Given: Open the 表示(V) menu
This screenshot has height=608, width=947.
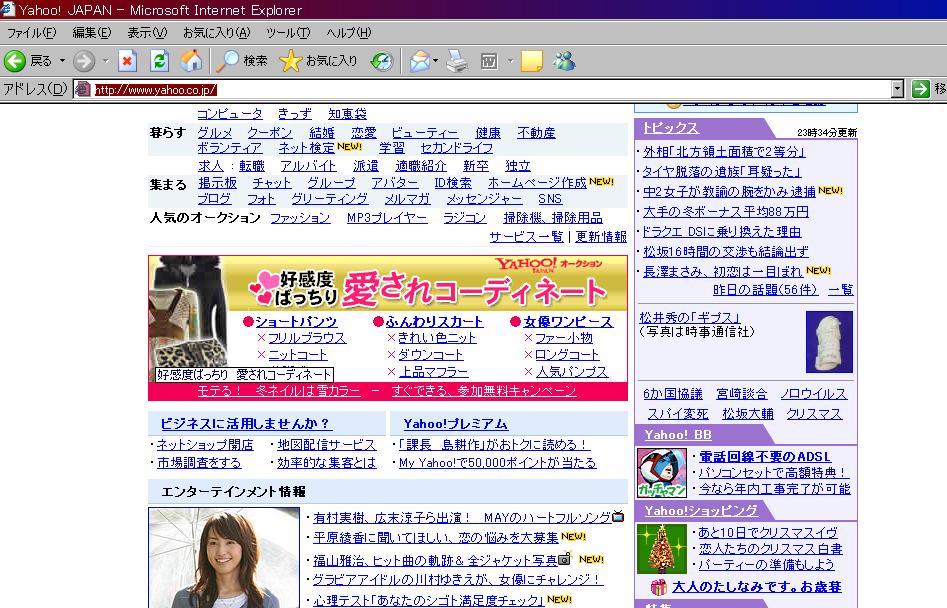Looking at the screenshot, I should (x=147, y=33).
